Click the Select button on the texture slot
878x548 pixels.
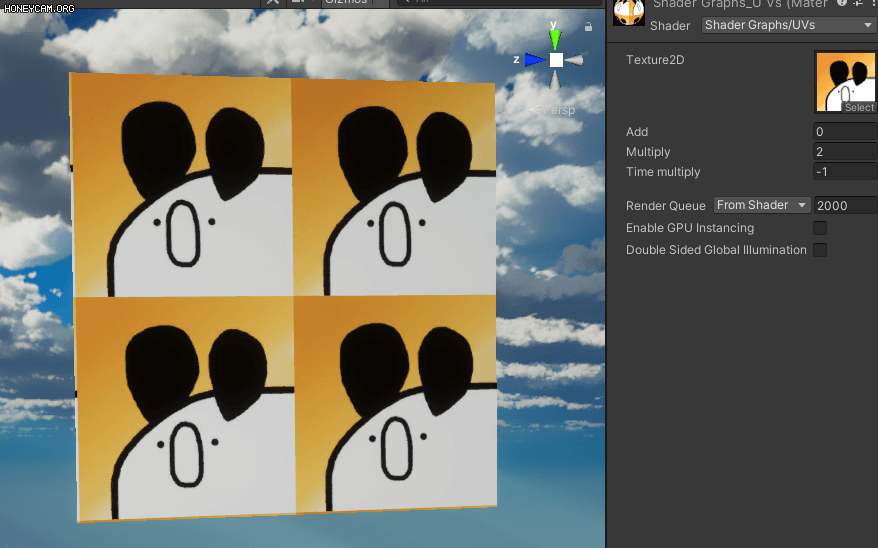[859, 107]
